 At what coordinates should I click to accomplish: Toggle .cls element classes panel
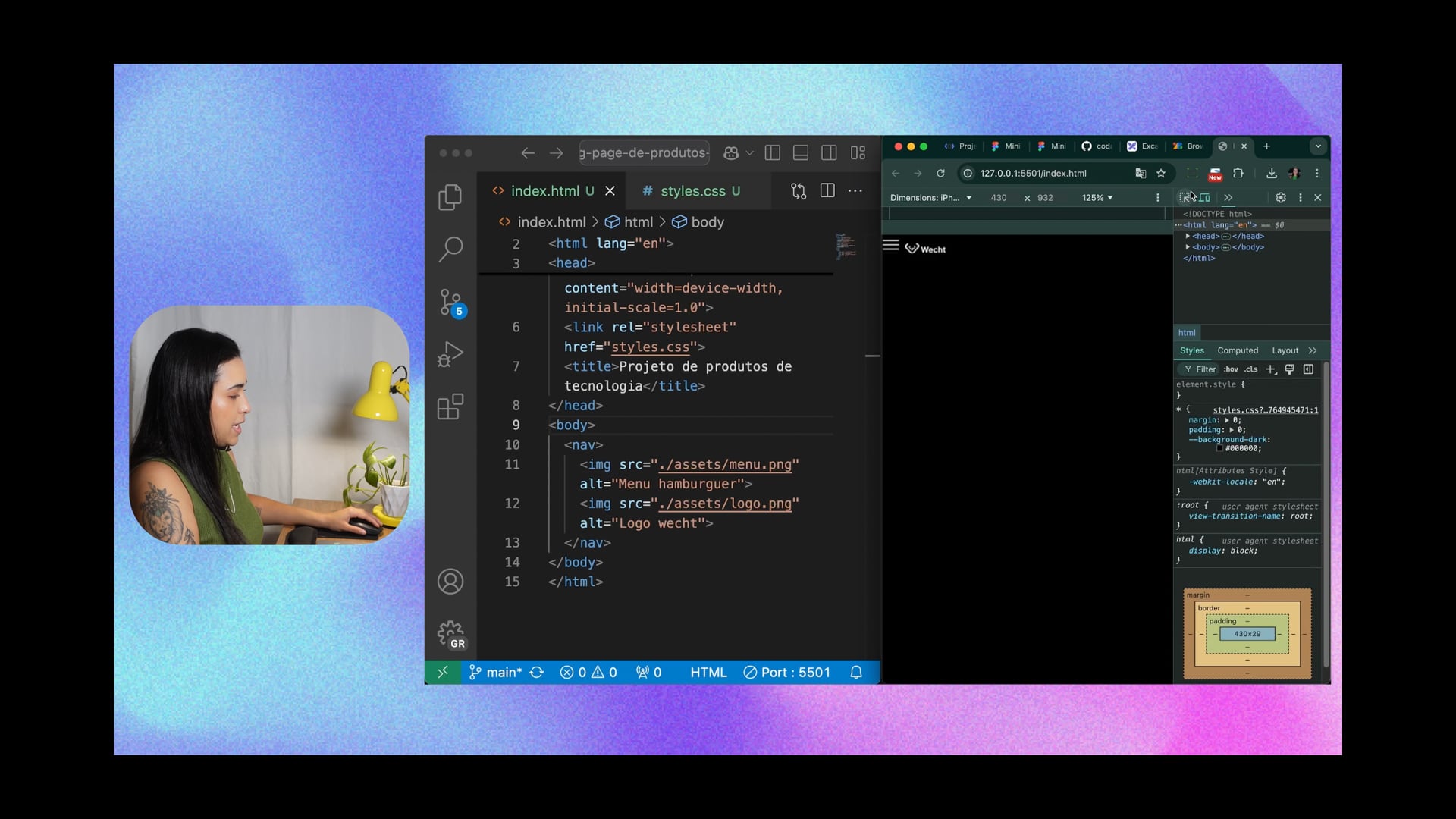click(x=1250, y=369)
